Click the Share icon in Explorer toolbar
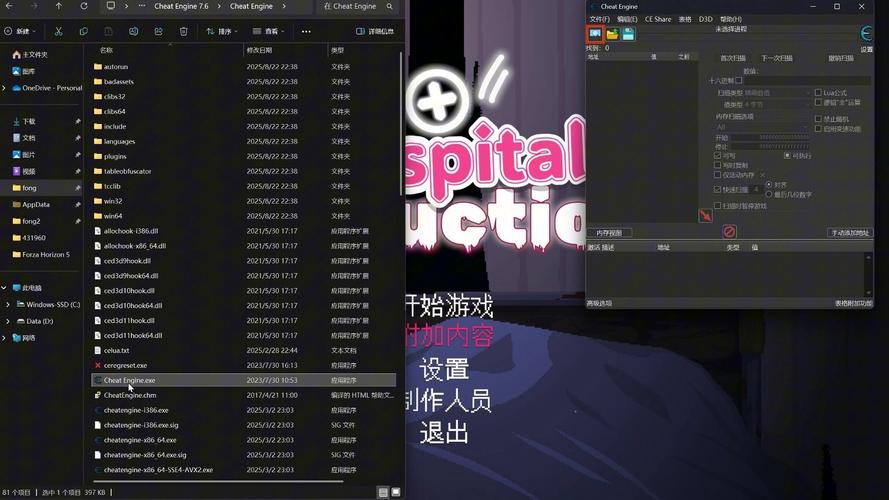The image size is (889, 500). [x=158, y=31]
